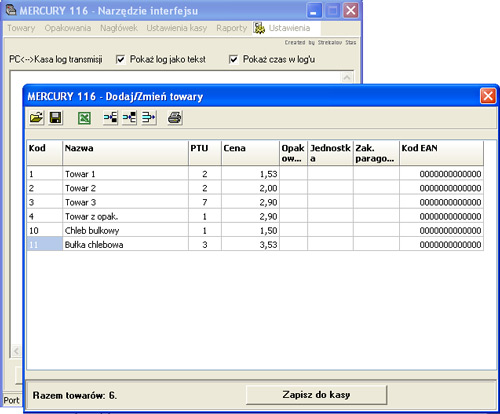The width and height of the screenshot is (500, 414).
Task: Open the Nagłówek menu
Action: (119, 28)
